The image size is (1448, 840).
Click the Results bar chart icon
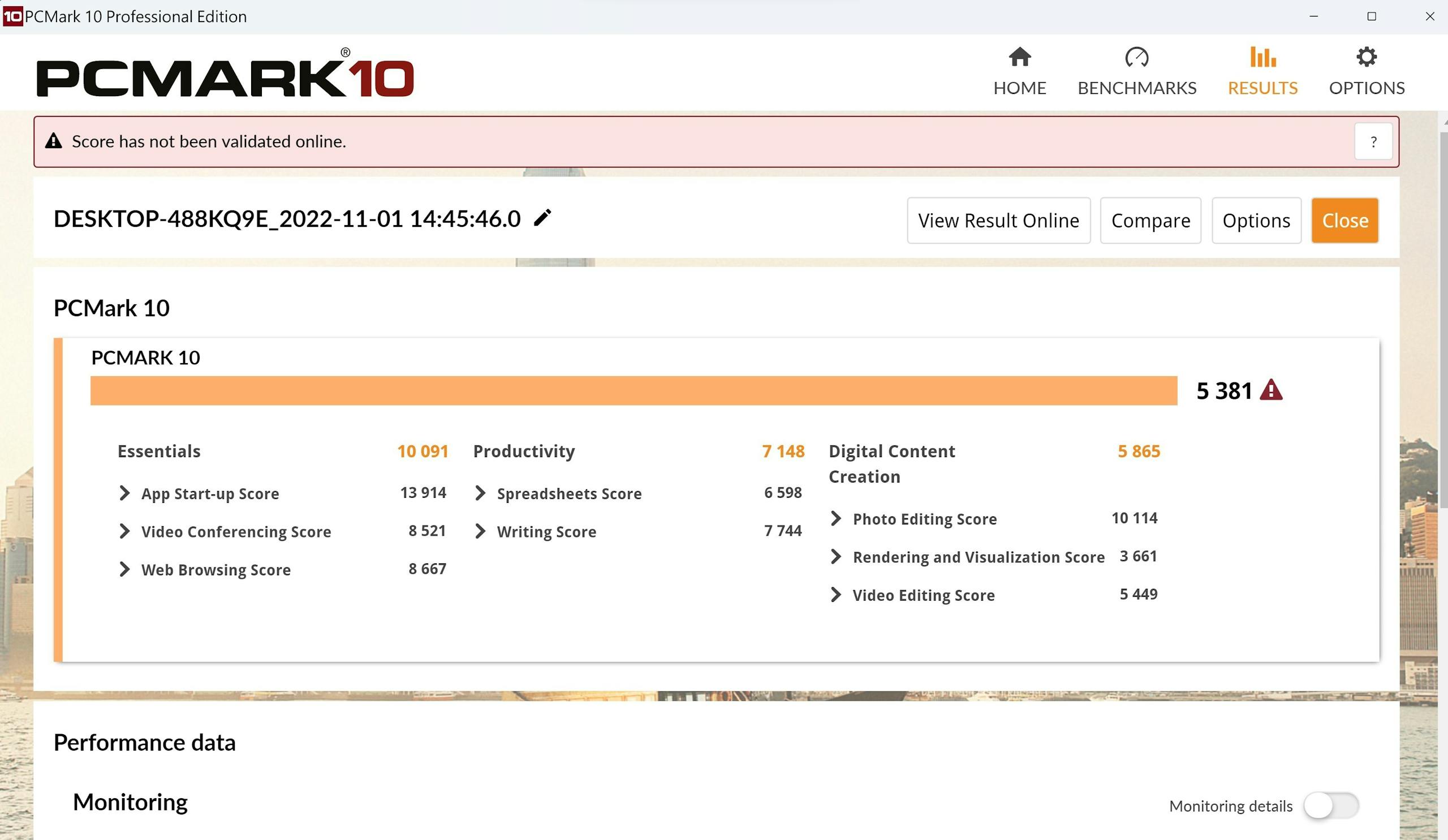click(1262, 57)
